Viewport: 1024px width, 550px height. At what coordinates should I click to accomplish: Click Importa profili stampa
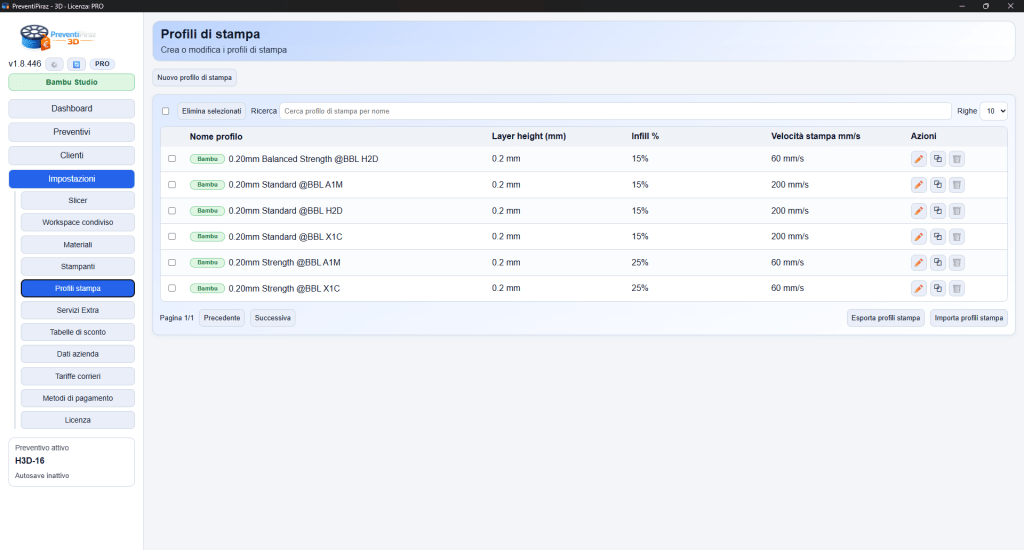click(968, 318)
